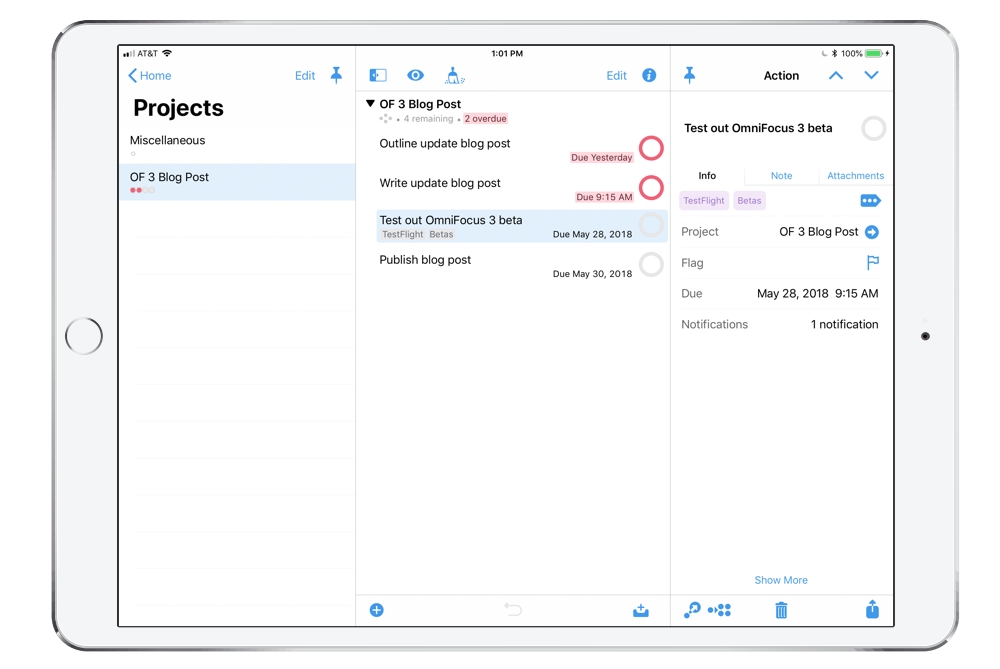
Task: Click the Clean Up broom icon
Action: coord(454,76)
